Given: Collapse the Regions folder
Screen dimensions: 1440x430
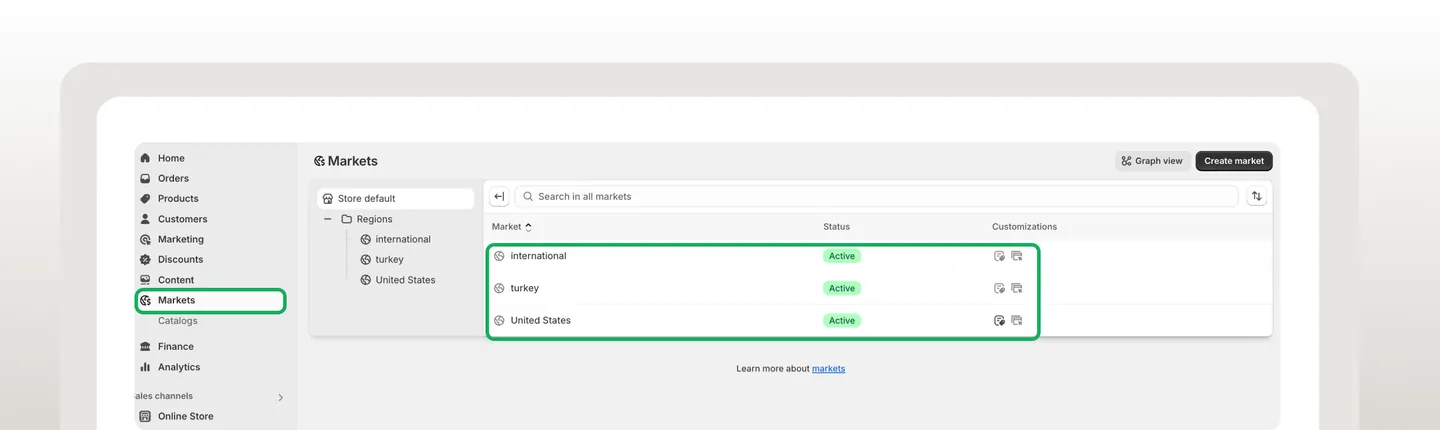Looking at the screenshot, I should [x=327, y=219].
